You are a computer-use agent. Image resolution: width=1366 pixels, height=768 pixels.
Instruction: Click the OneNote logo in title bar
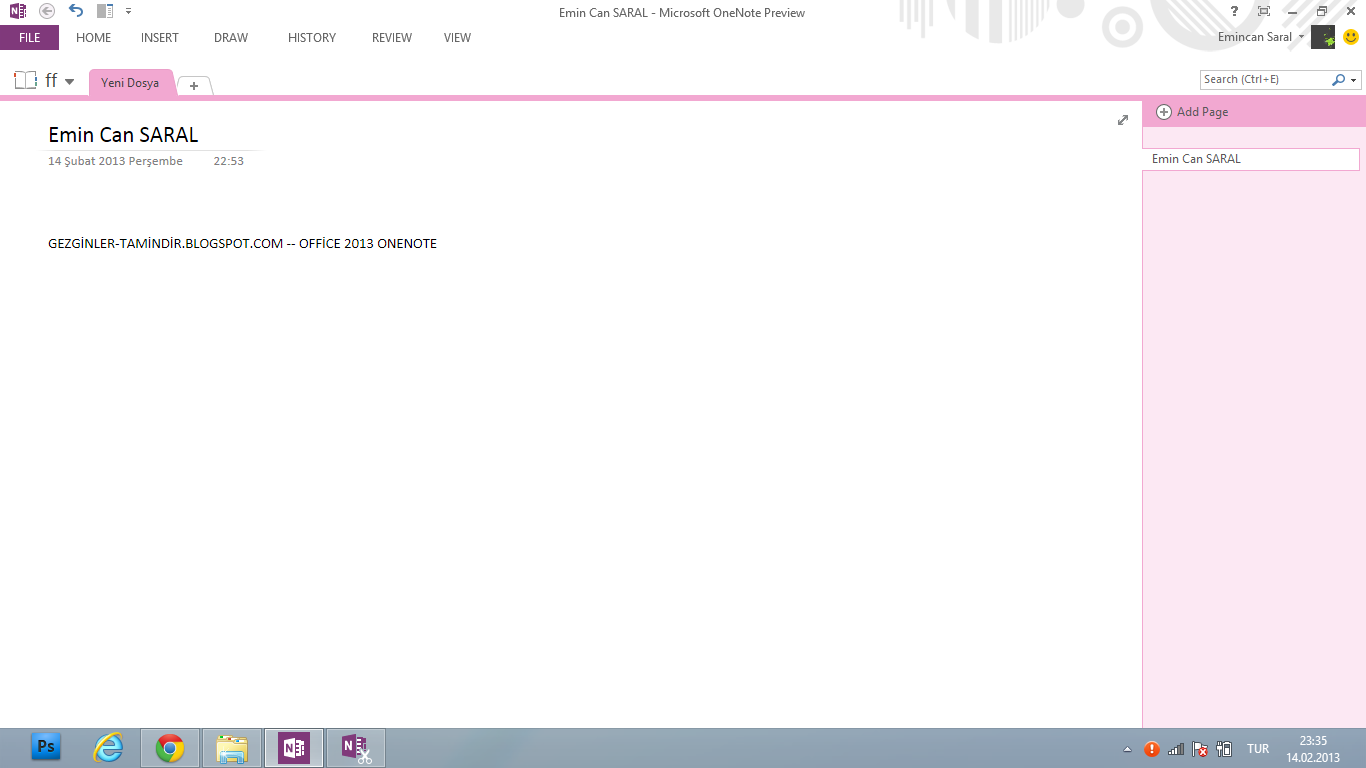coord(18,12)
